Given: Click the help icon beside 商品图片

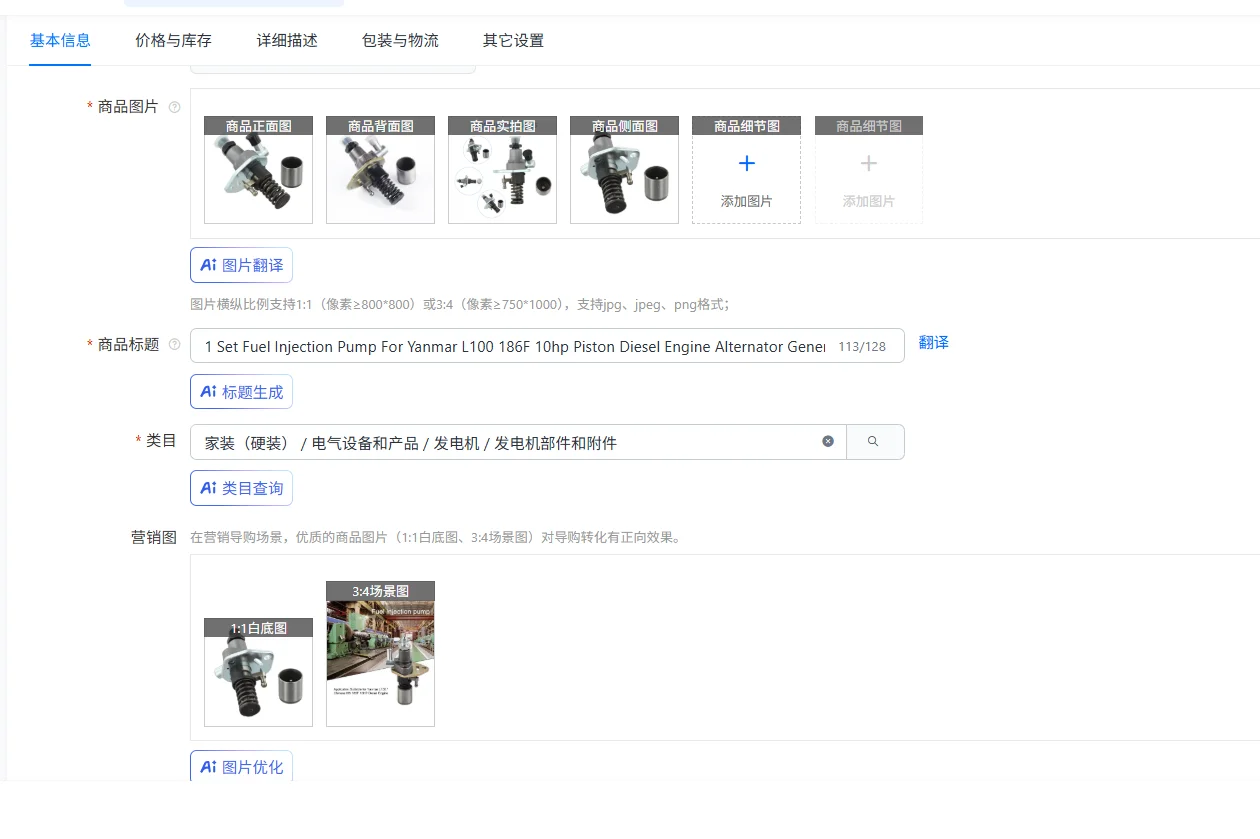Looking at the screenshot, I should tap(175, 107).
